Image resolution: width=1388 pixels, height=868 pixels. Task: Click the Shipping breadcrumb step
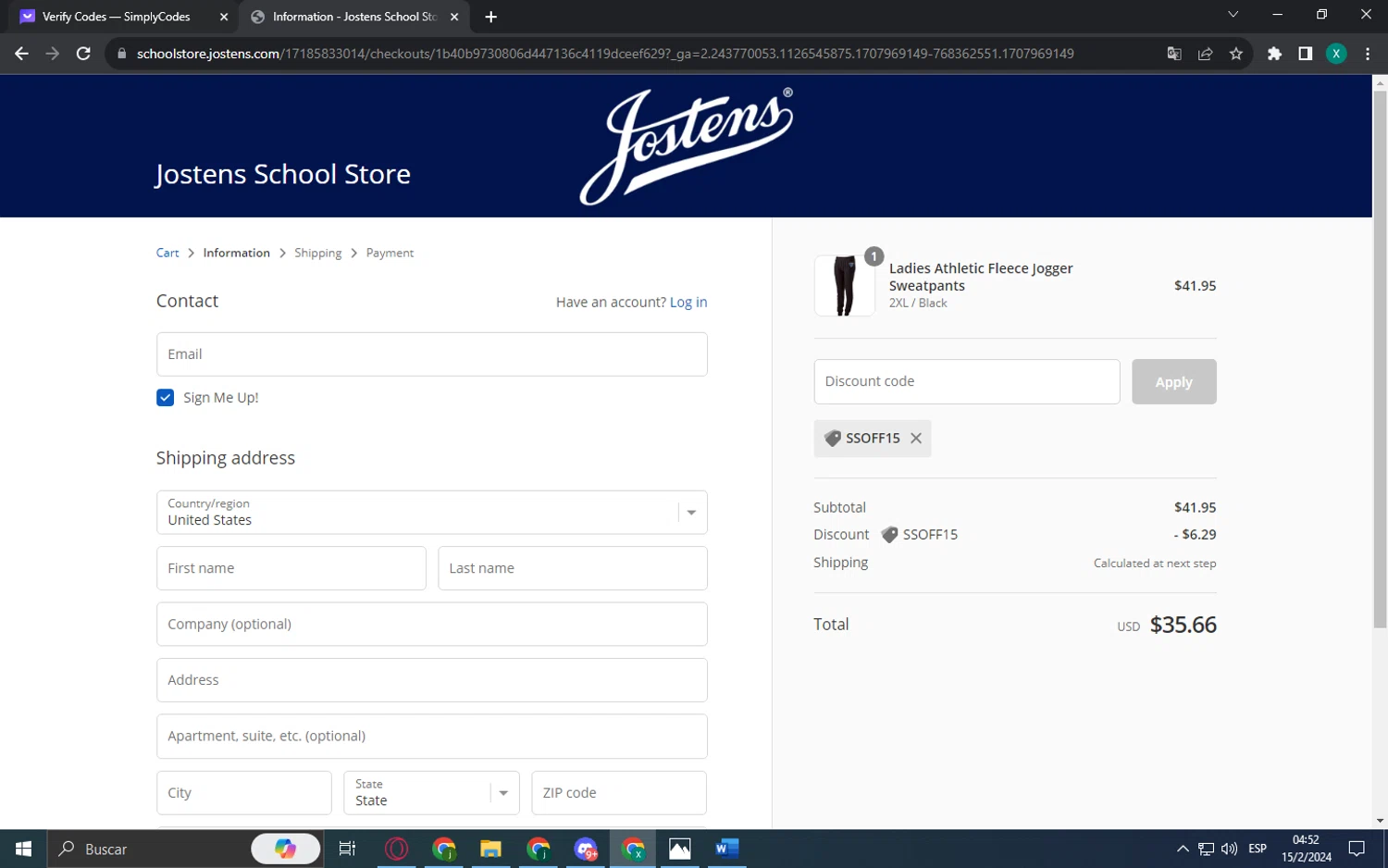tap(317, 253)
